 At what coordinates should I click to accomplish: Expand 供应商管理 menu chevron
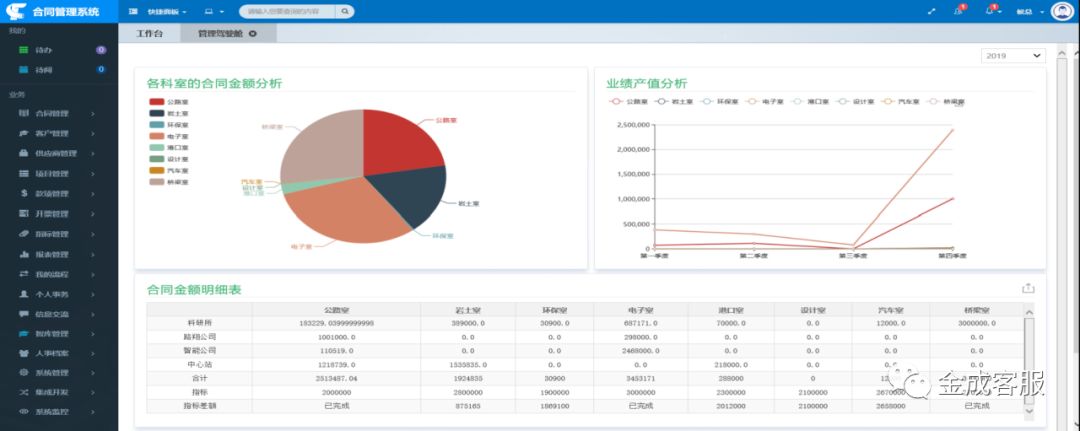[x=92, y=153]
